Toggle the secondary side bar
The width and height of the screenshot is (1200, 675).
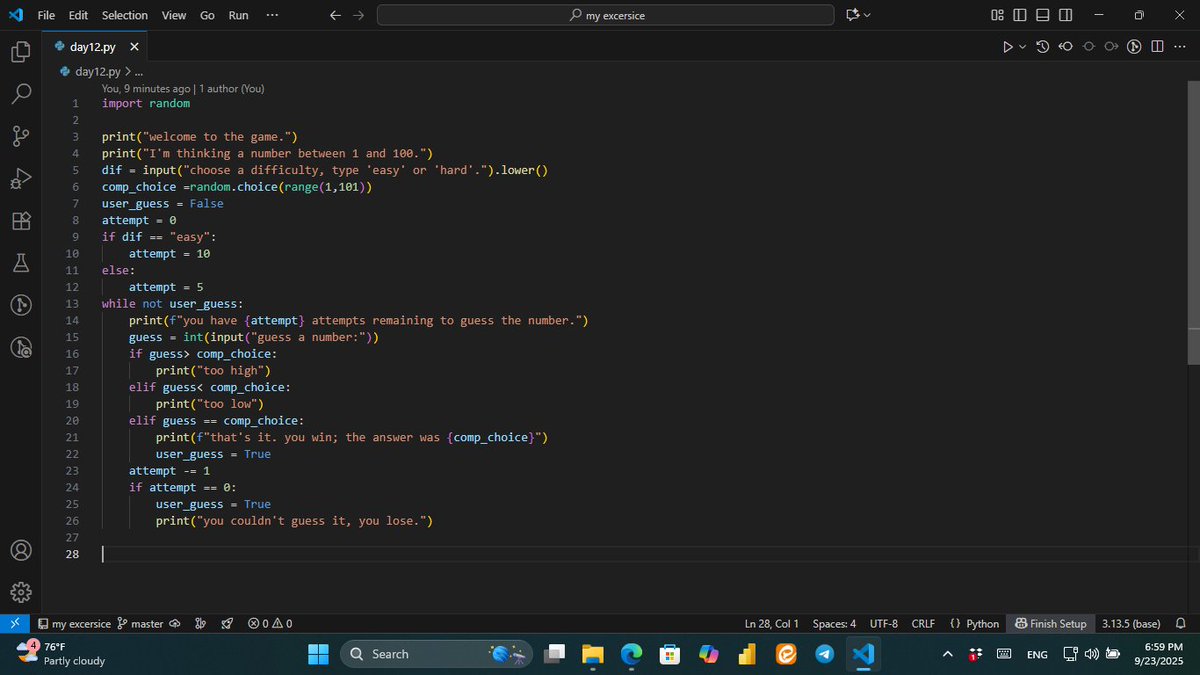tap(1064, 15)
